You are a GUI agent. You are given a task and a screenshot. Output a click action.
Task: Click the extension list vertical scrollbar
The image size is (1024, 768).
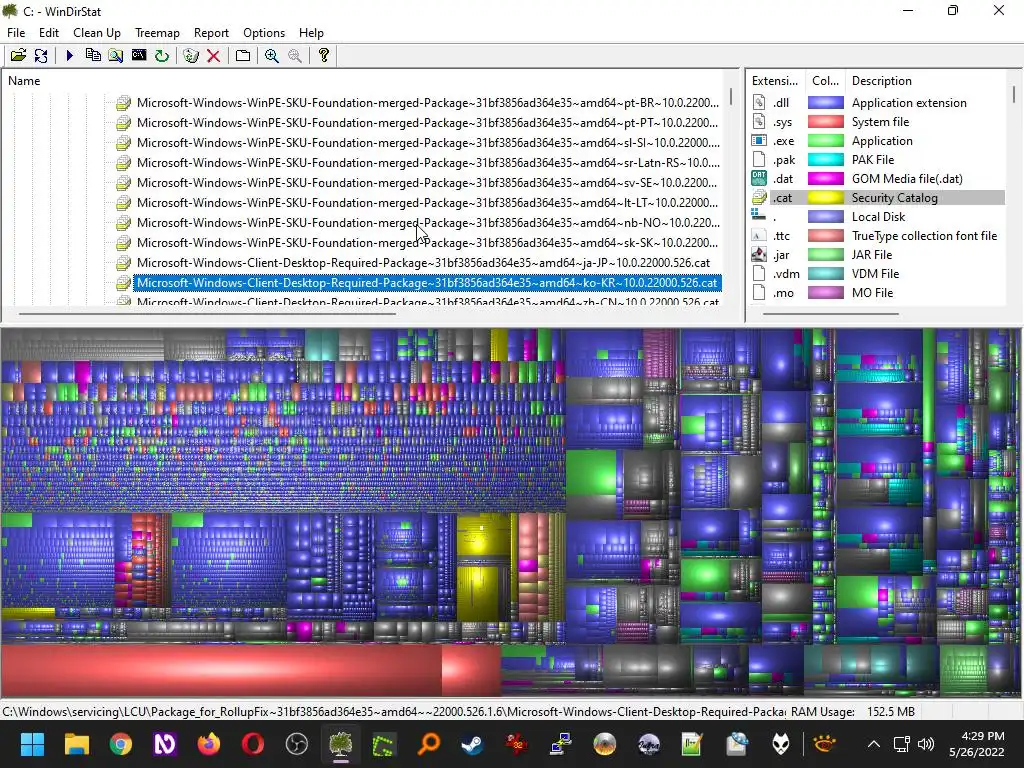1014,95
